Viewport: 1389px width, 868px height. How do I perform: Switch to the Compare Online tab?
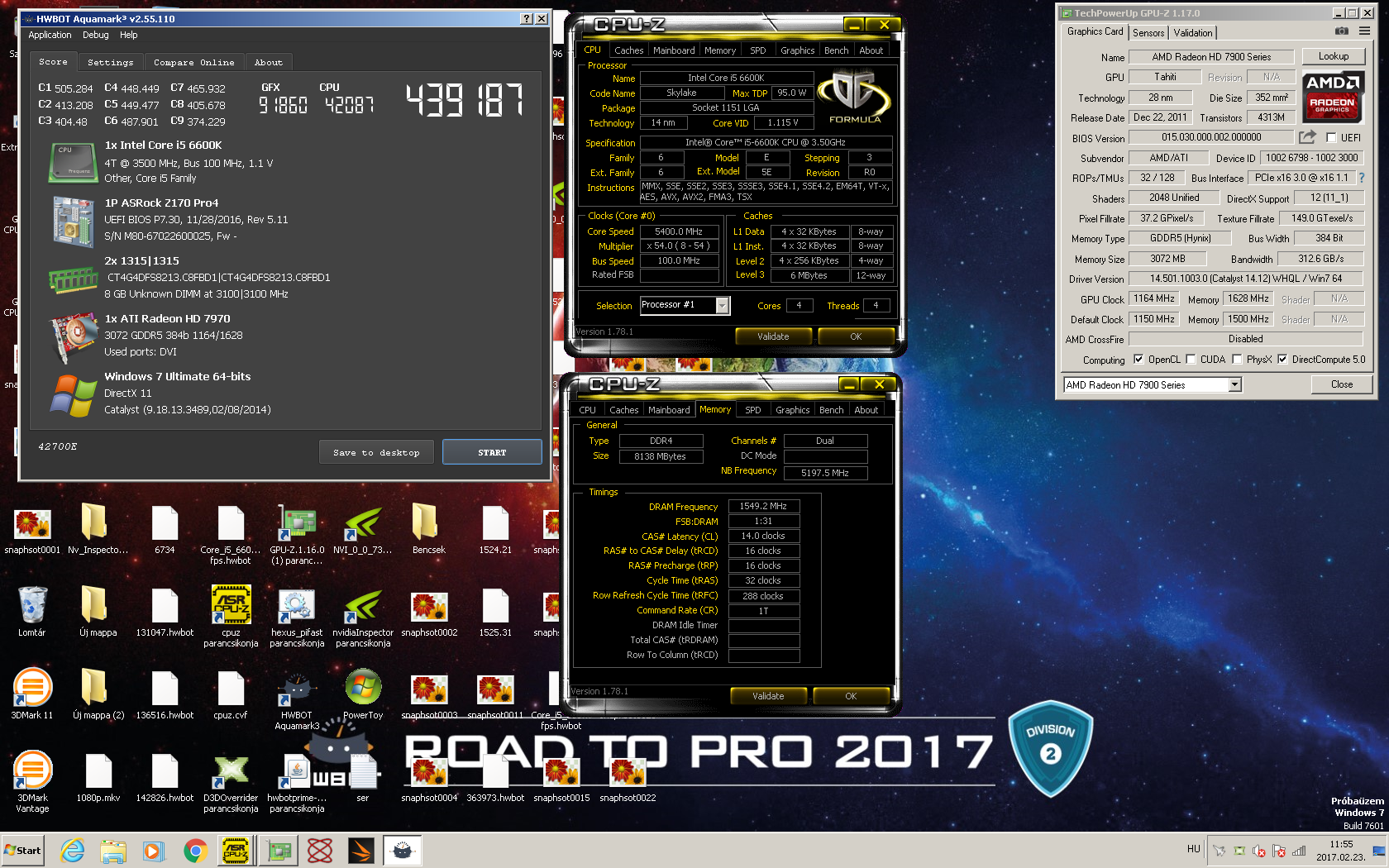click(193, 62)
